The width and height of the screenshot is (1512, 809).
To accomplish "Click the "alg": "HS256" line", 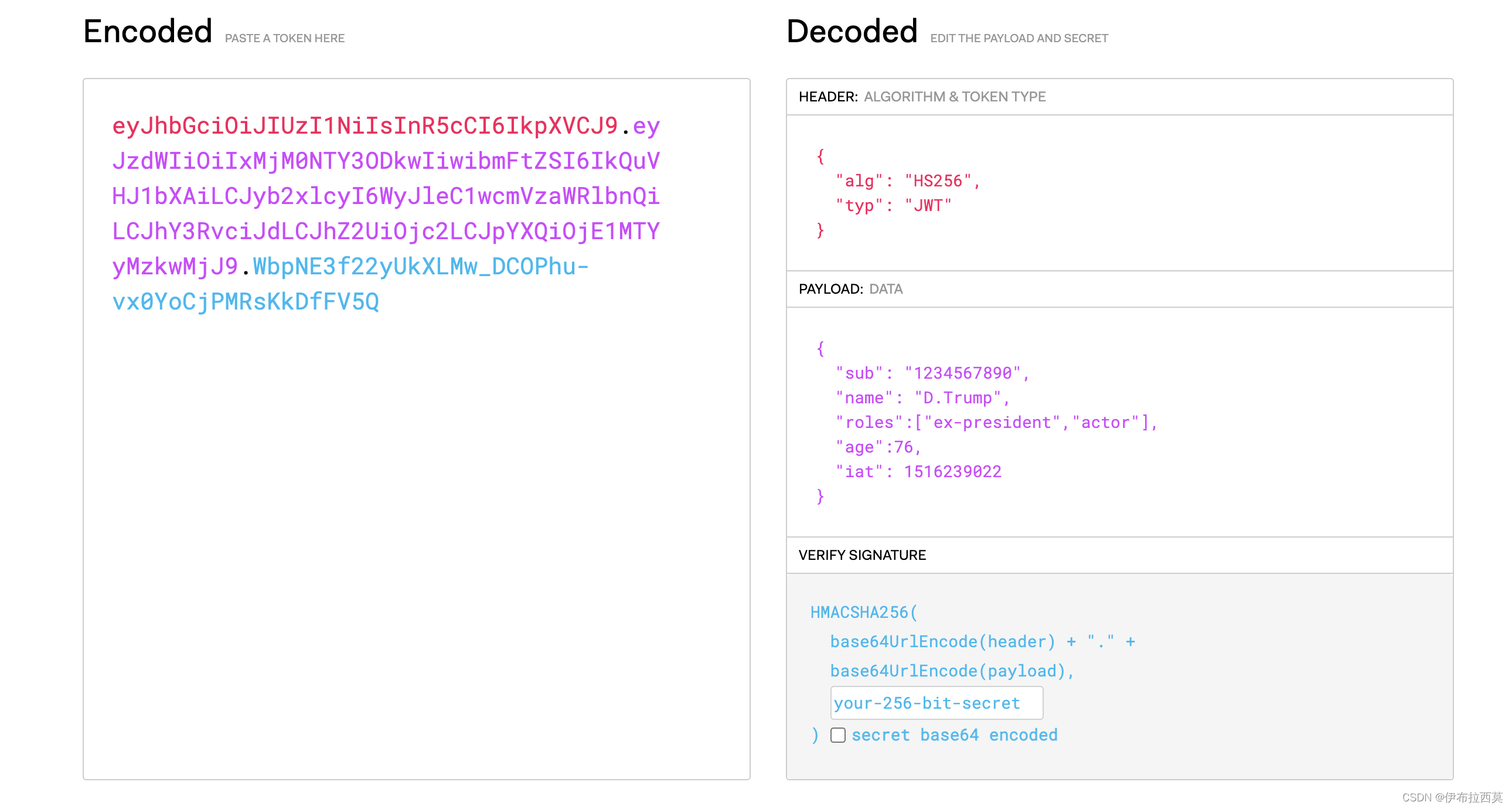I will click(x=907, y=181).
